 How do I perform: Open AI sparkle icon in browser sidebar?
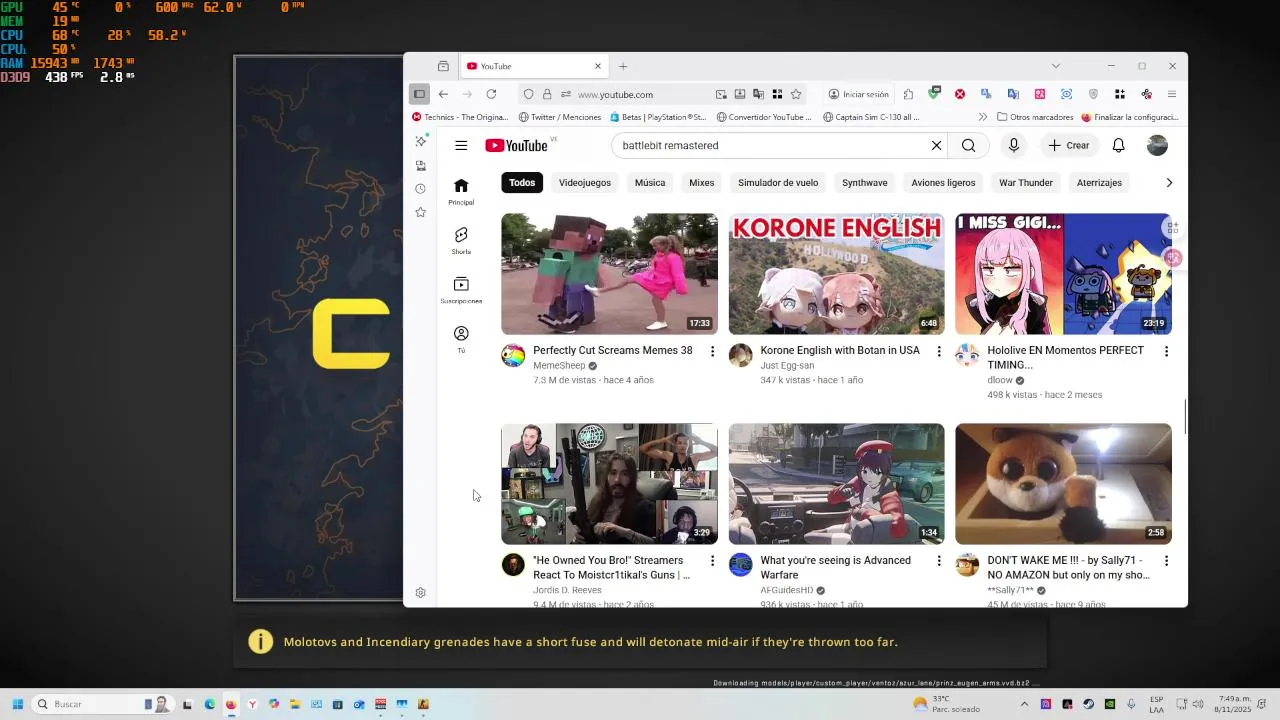(x=420, y=141)
